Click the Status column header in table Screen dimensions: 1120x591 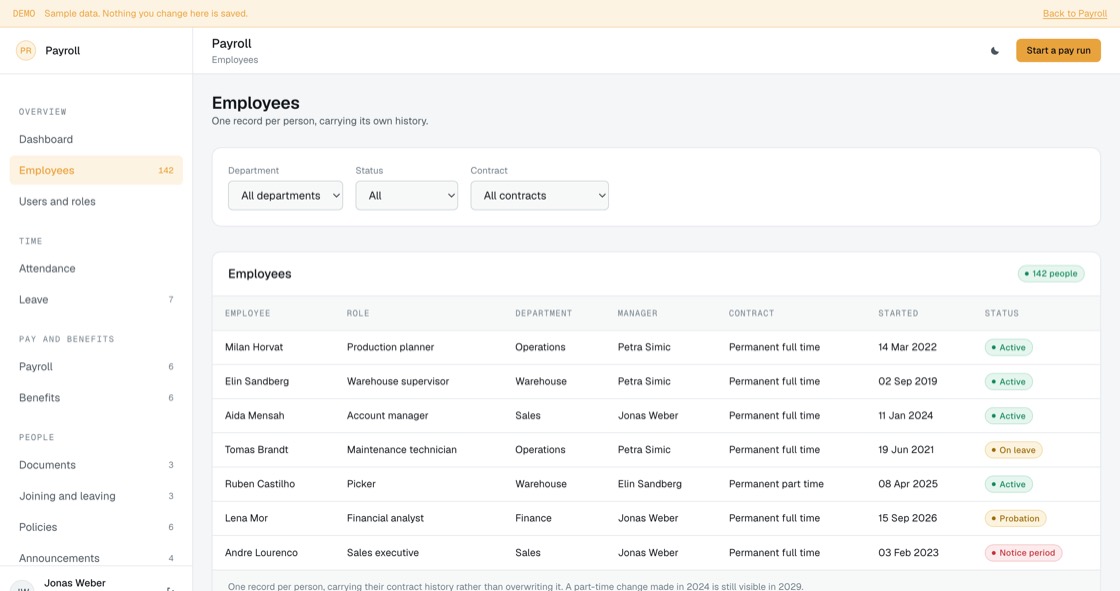point(1001,313)
